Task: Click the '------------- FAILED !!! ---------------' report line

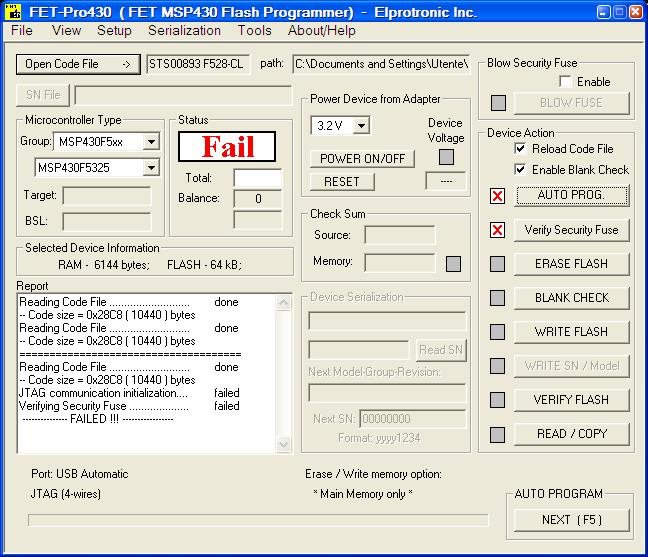Action: (98, 419)
